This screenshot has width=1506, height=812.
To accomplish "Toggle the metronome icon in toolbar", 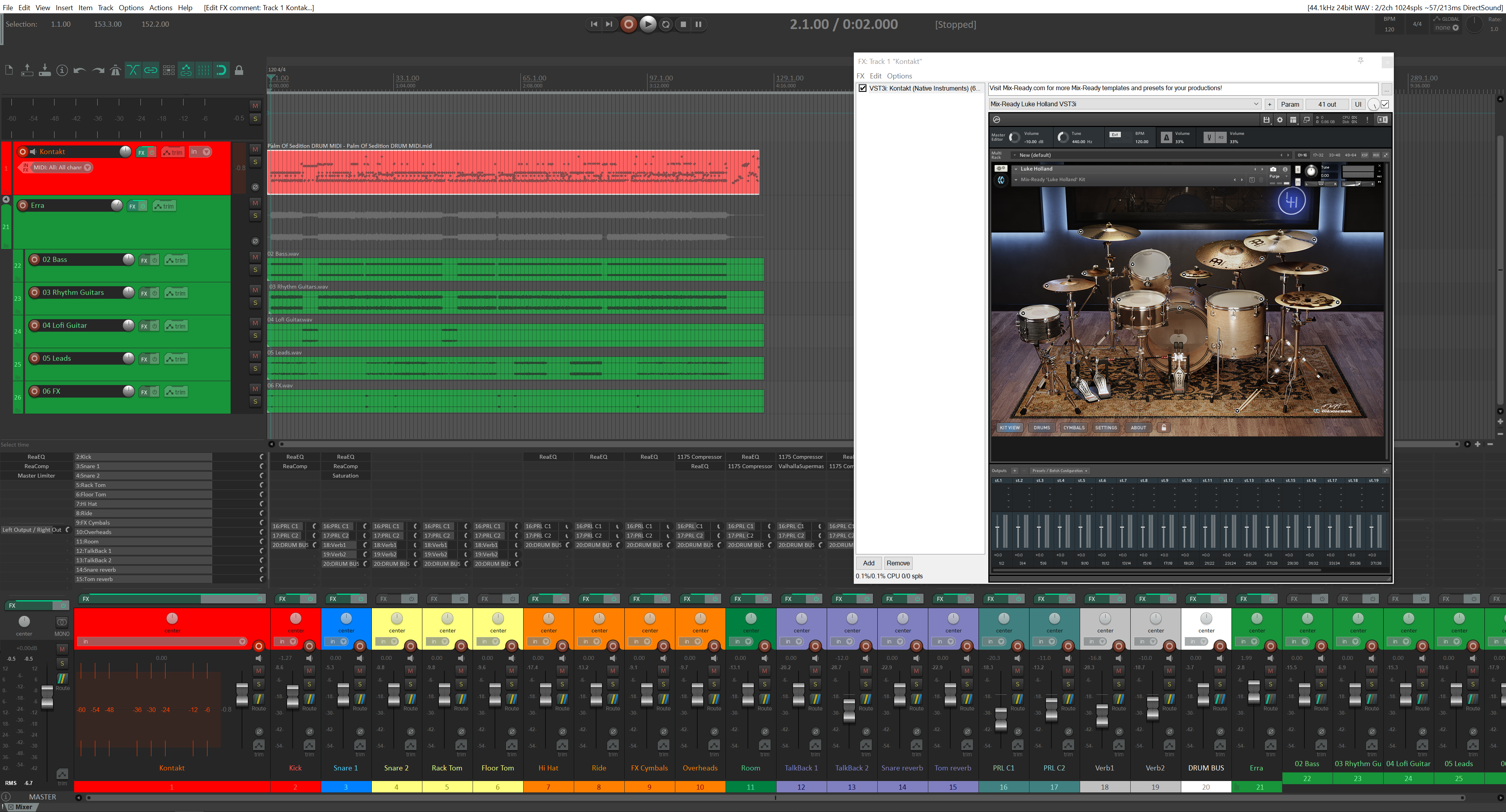I will coord(115,71).
